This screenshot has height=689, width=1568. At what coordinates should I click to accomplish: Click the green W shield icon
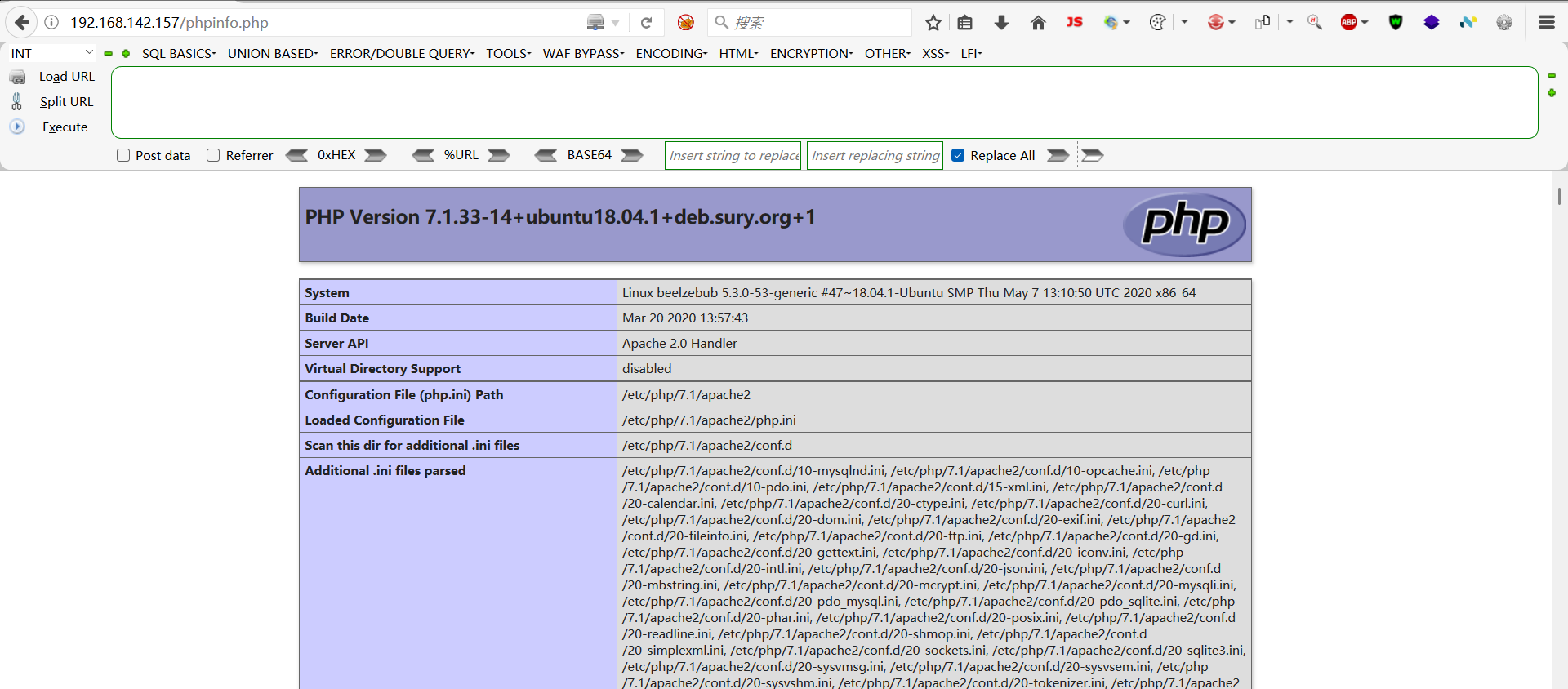1396,23
